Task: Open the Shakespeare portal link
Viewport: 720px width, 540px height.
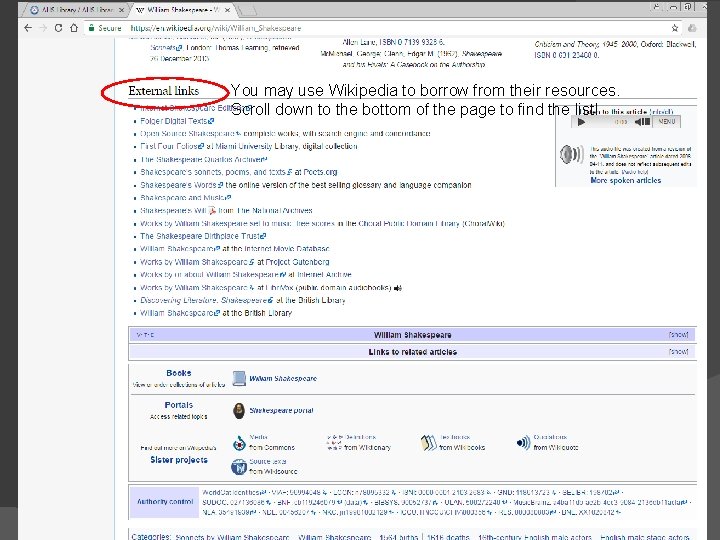Action: 281,411
